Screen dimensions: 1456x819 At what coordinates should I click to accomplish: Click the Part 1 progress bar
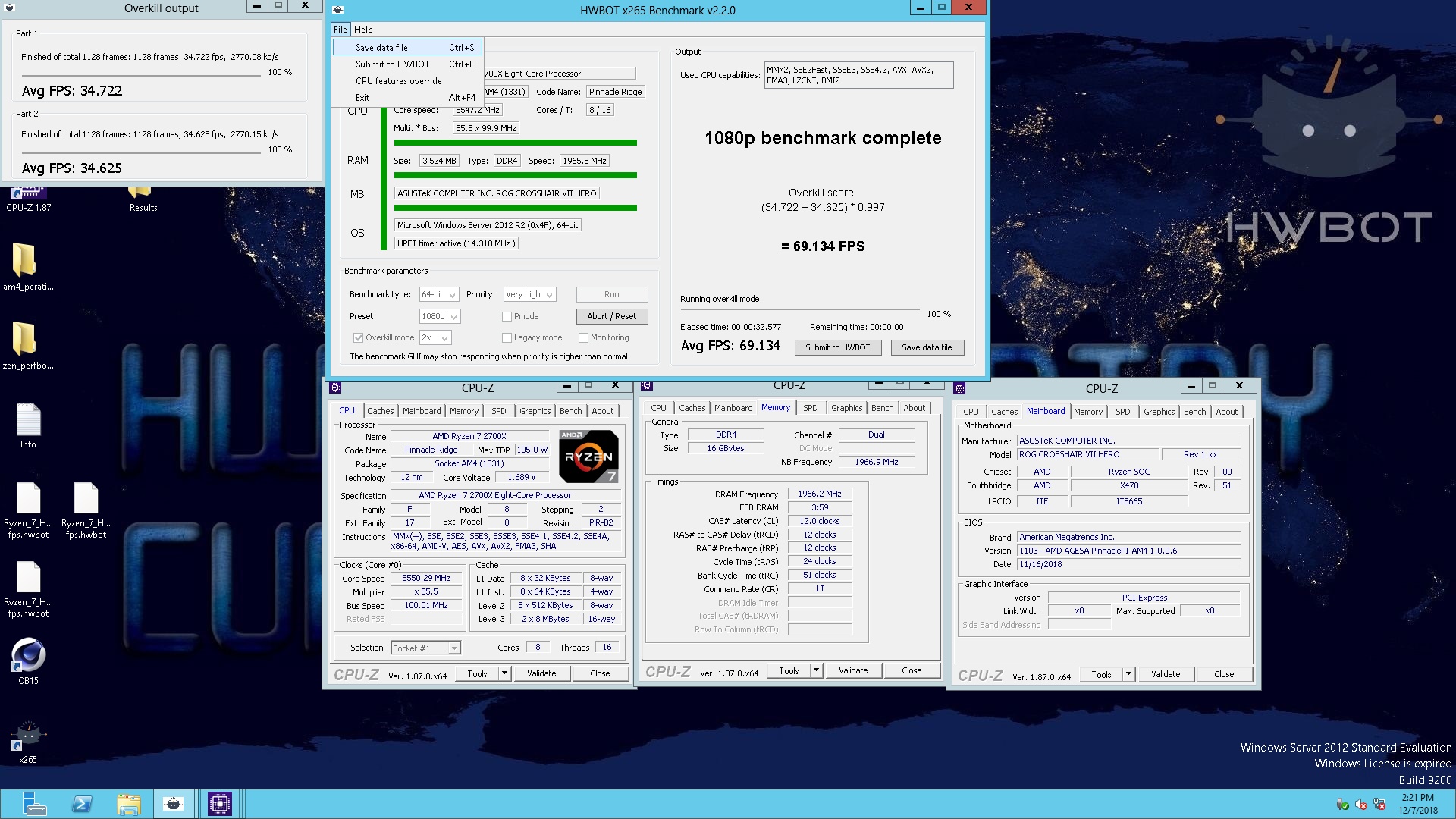(x=142, y=77)
